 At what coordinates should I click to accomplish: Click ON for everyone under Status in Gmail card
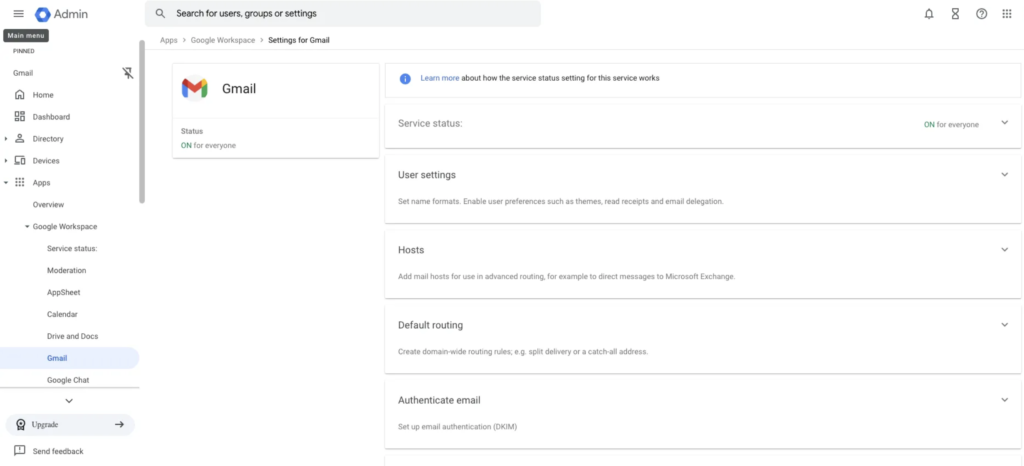[208, 146]
